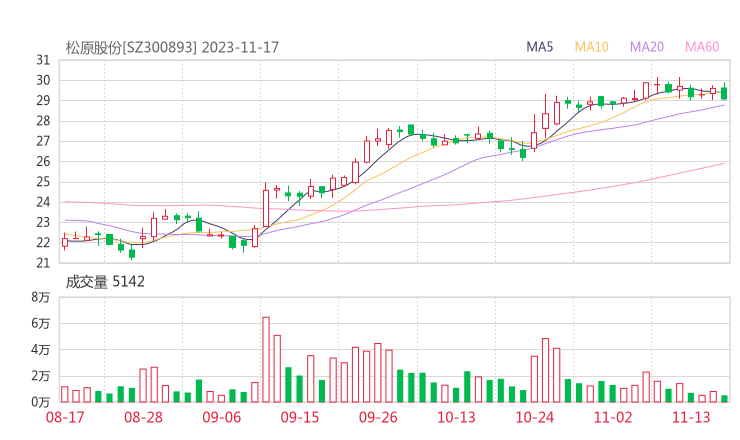Viewport: 740px width, 440px height.
Task: Click the MA10 legend label
Action: (x=591, y=47)
